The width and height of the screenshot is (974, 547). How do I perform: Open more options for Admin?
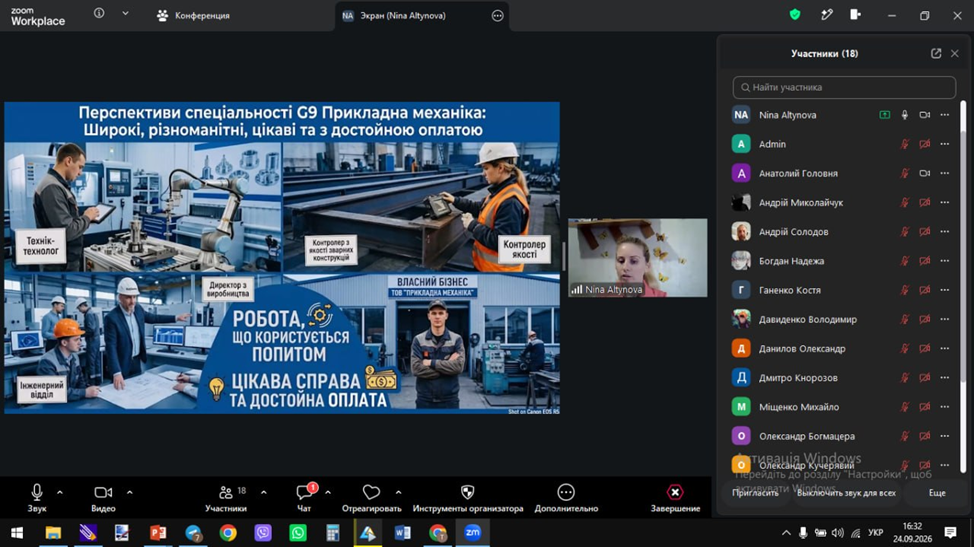[x=945, y=144]
